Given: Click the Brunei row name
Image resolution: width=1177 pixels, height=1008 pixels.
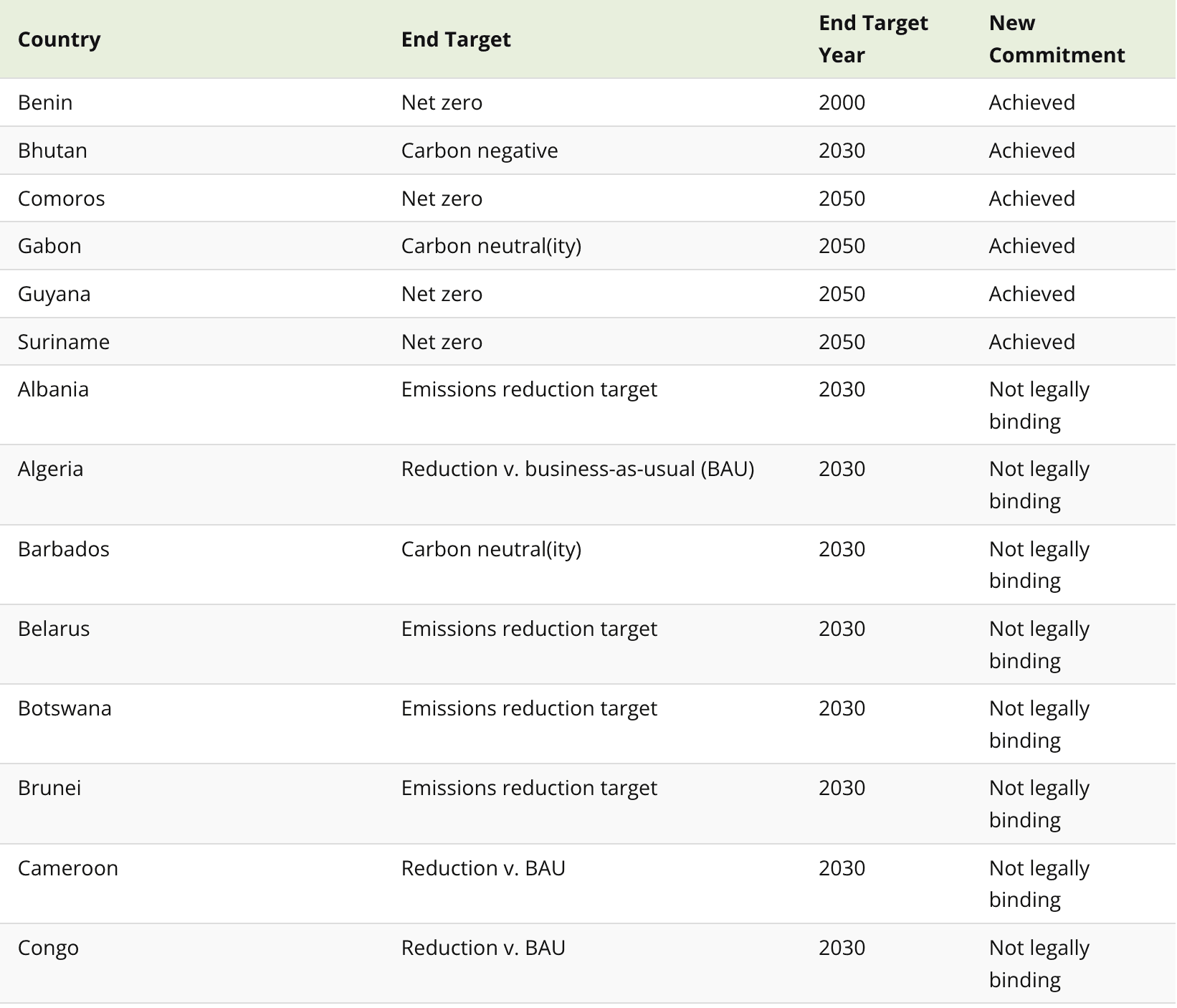Looking at the screenshot, I should click(49, 788).
